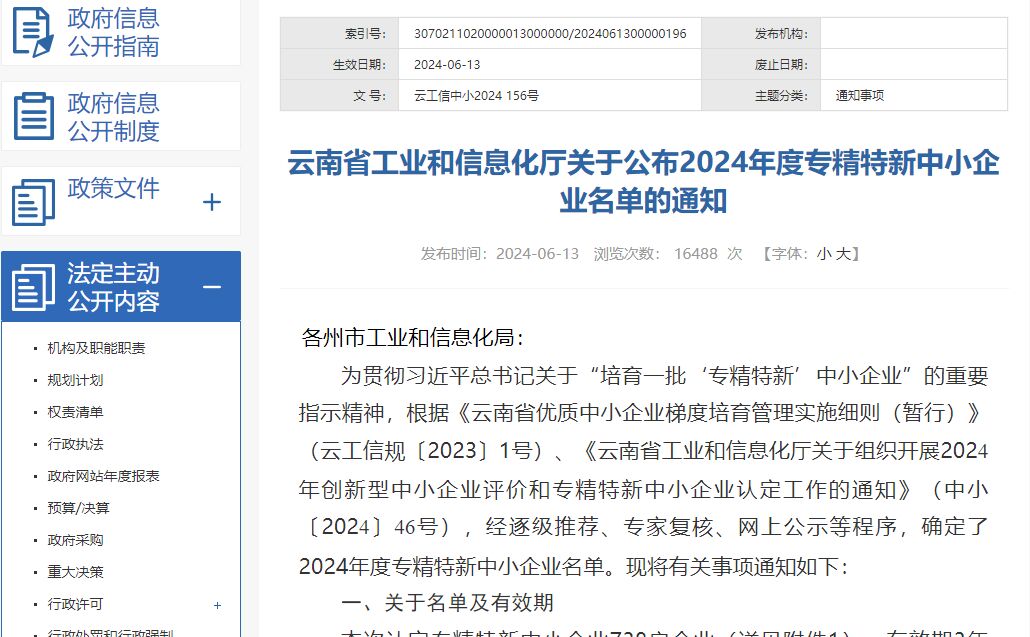Open 重大决策 link
The width and height of the screenshot is (1030, 637).
[x=76, y=572]
